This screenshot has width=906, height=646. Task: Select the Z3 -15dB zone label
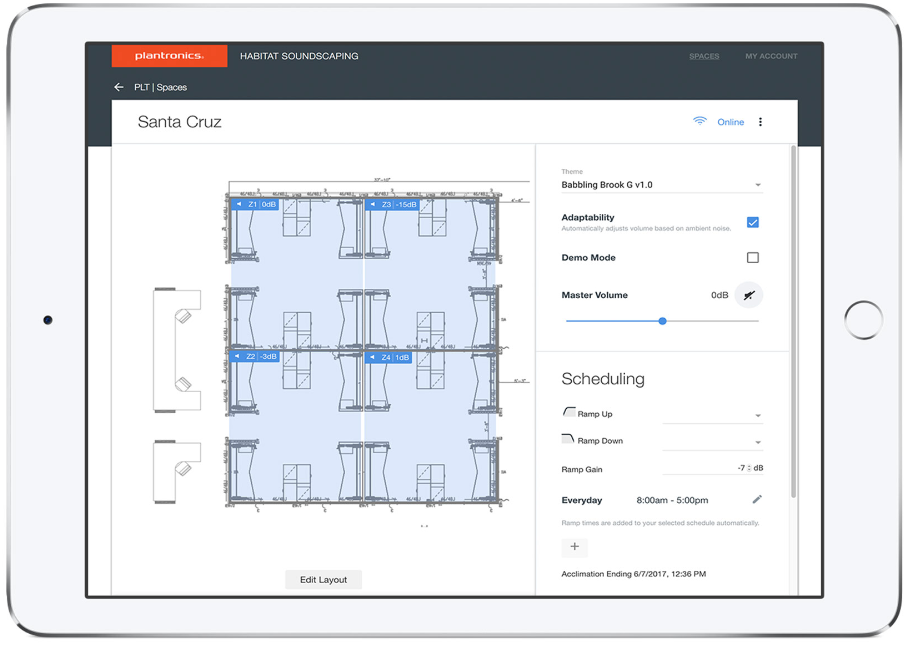(x=392, y=205)
